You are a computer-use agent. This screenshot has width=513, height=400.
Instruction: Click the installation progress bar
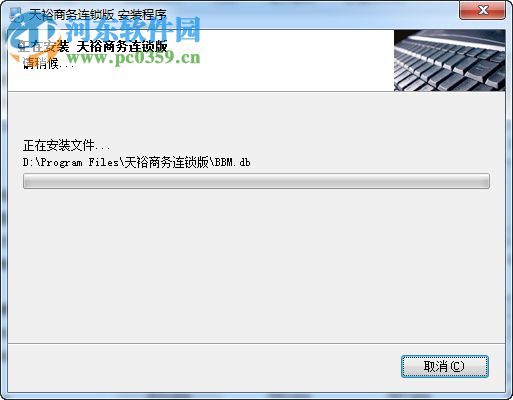256,181
